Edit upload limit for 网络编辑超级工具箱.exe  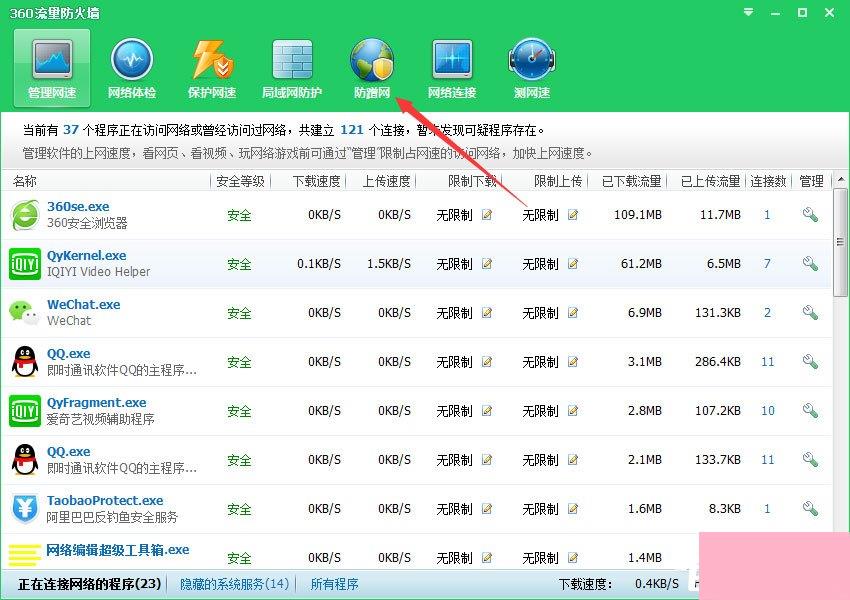tap(572, 558)
